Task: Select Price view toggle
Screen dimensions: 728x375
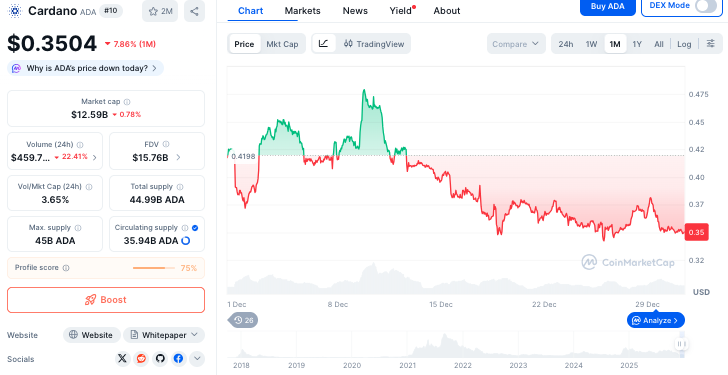Action: click(x=244, y=44)
